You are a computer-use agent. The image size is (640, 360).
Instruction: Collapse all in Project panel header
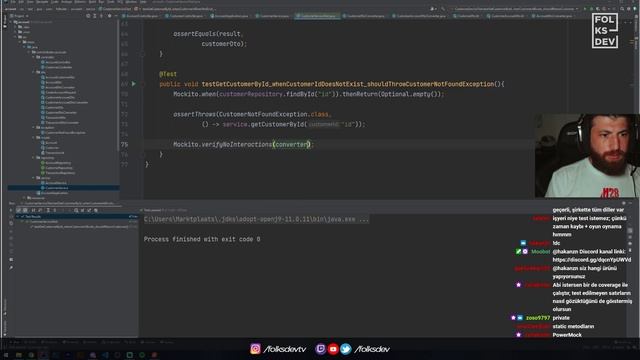101,16
